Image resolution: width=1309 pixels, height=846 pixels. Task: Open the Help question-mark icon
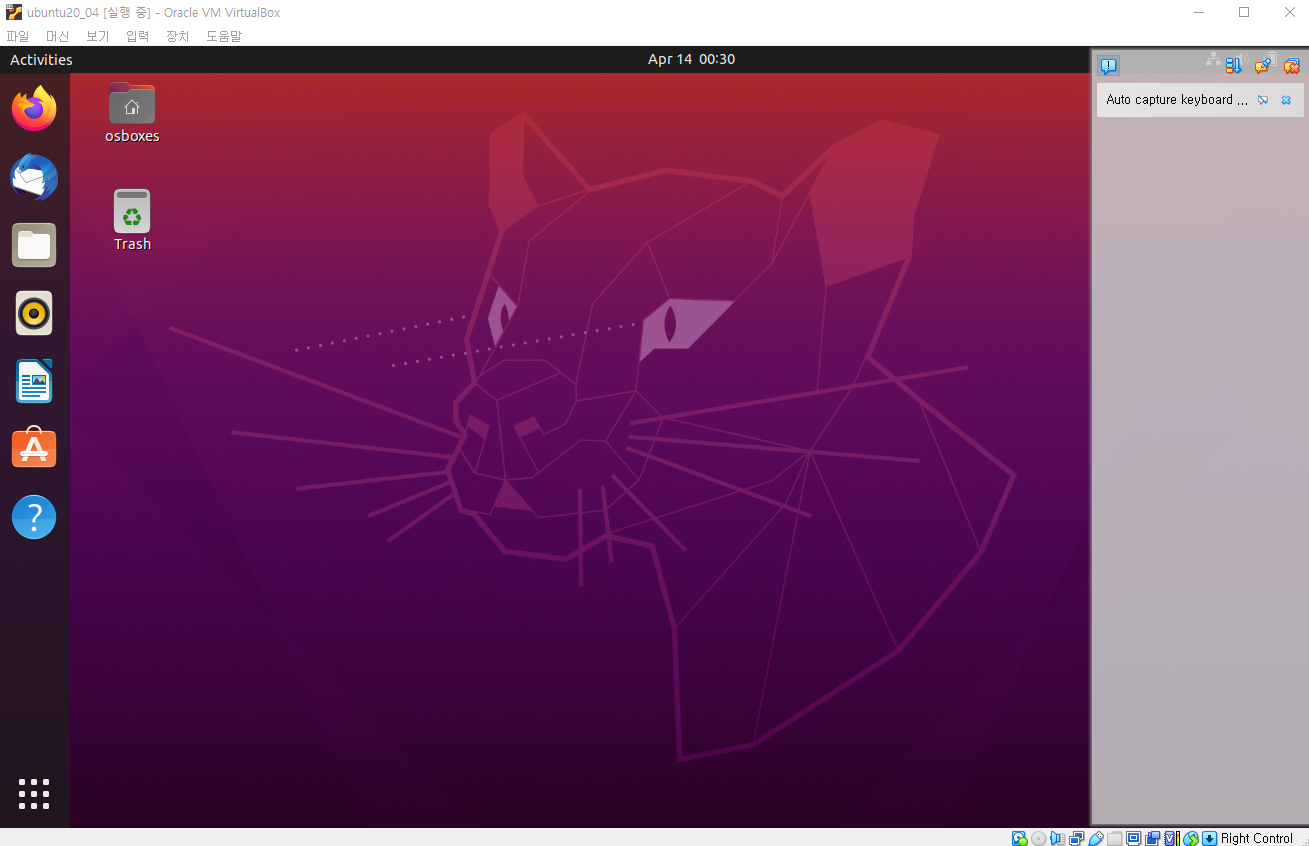(34, 517)
